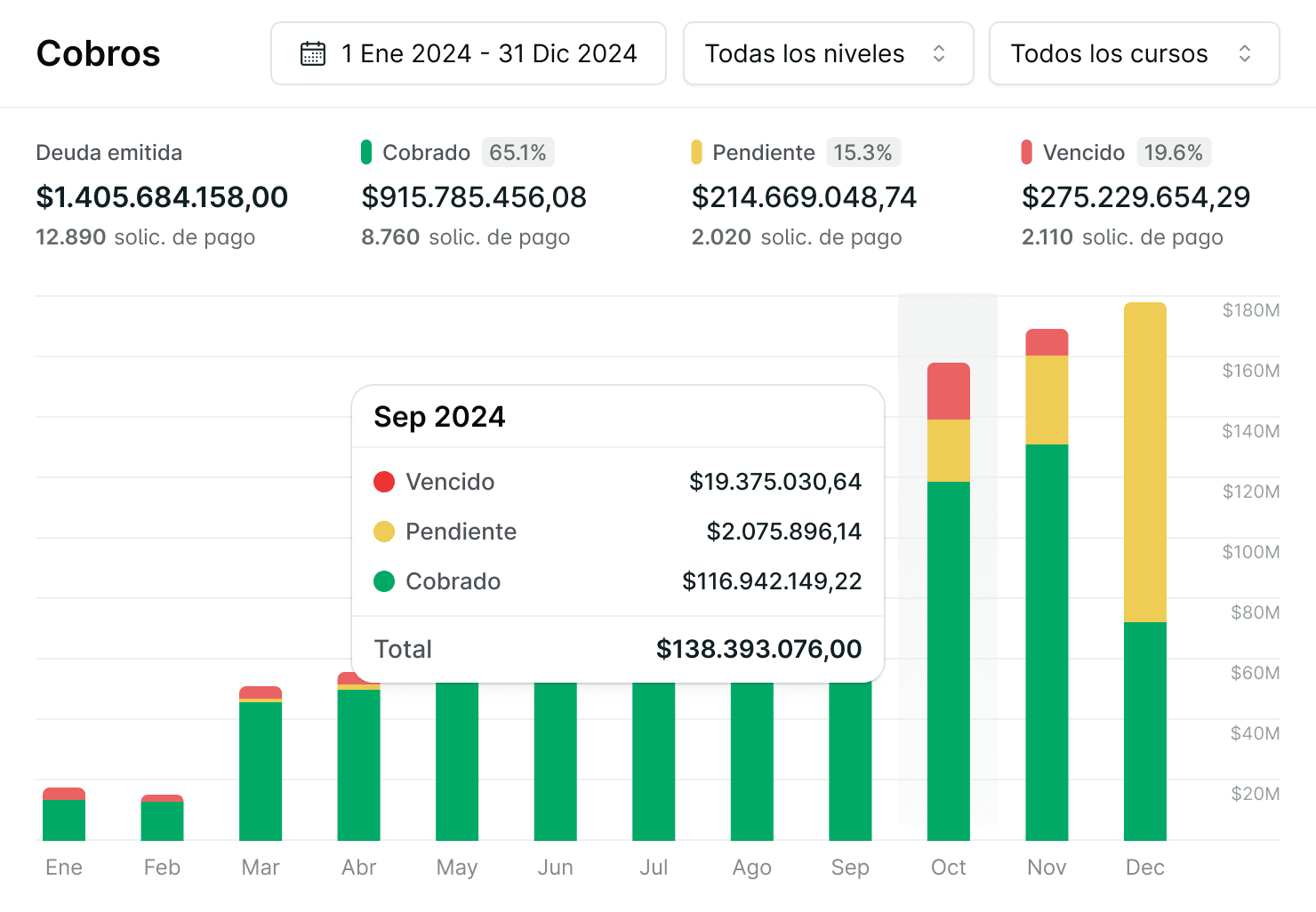Image resolution: width=1316 pixels, height=912 pixels.
Task: Select the Vencido 19.6% percentage badge
Action: 1173,153
